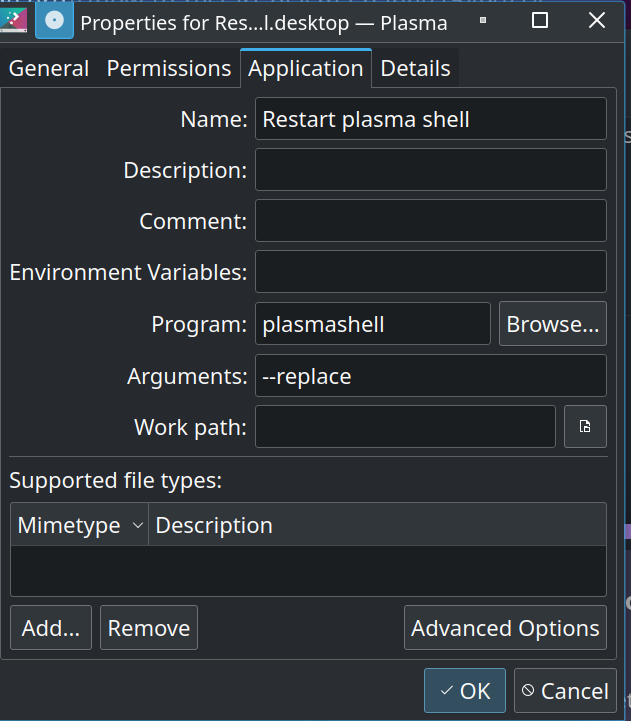The width and height of the screenshot is (631, 721).
Task: Cancel the properties dialog
Action: (565, 691)
